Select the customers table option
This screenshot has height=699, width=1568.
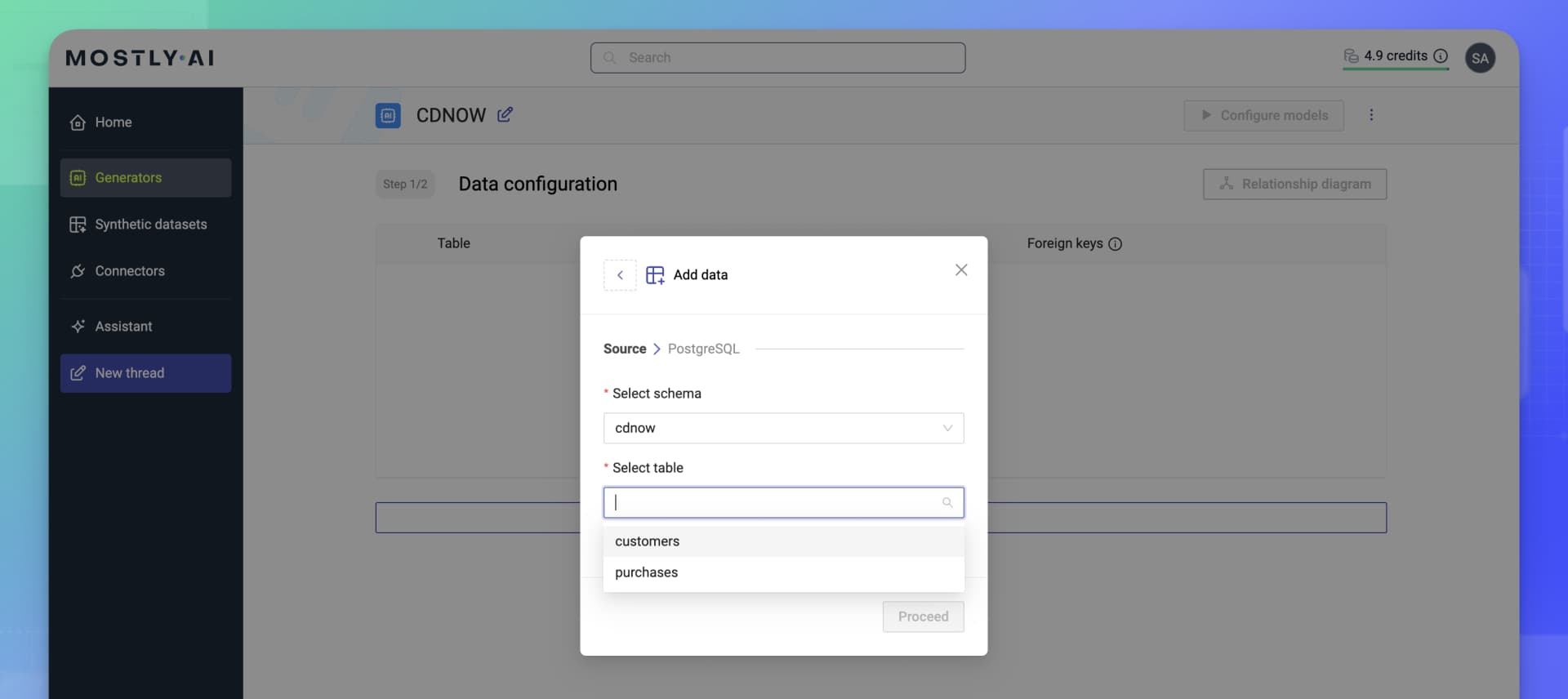(784, 541)
